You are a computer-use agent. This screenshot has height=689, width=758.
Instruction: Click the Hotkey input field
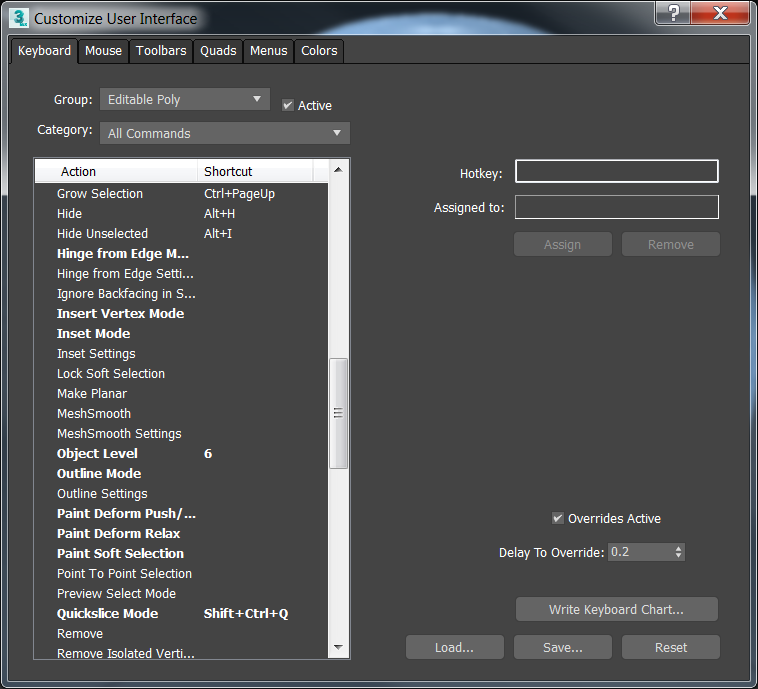pos(616,171)
